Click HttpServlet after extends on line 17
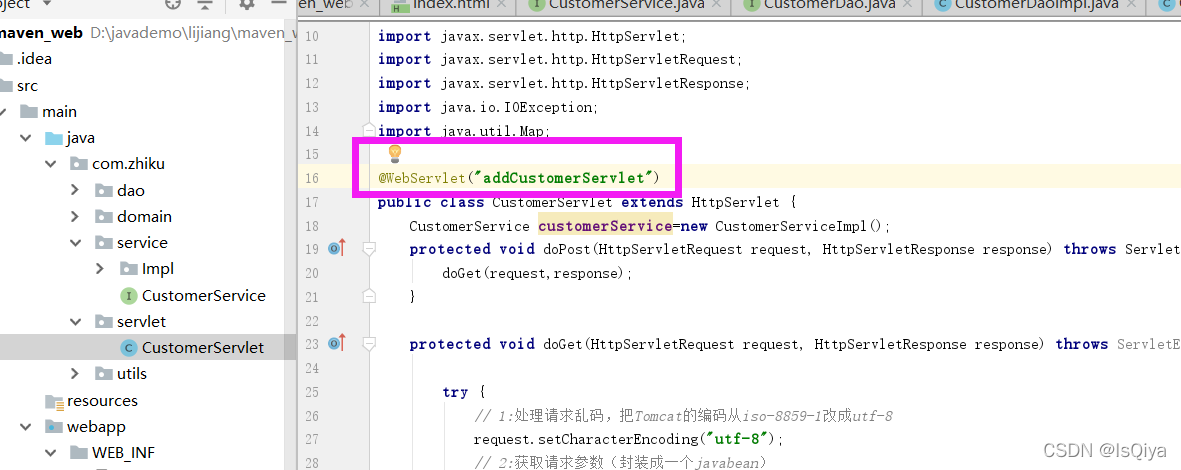Viewport: 1181px width, 470px height. tap(734, 202)
